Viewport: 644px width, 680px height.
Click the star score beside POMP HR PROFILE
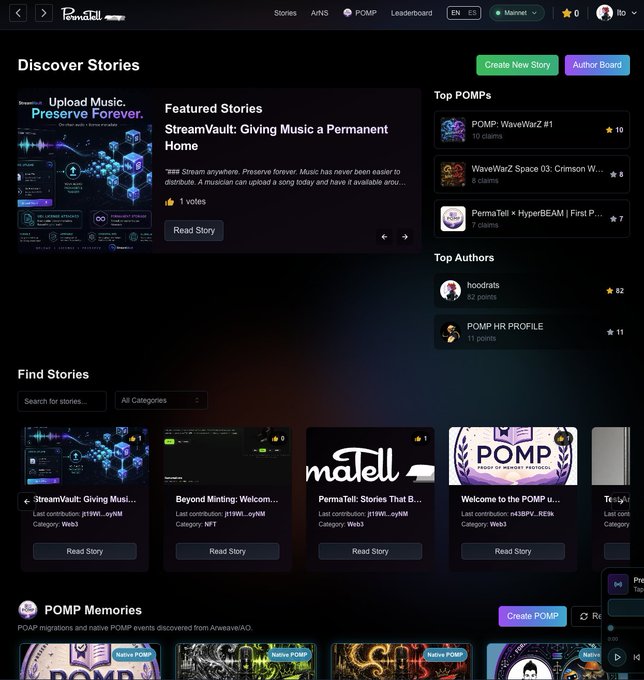pos(615,332)
